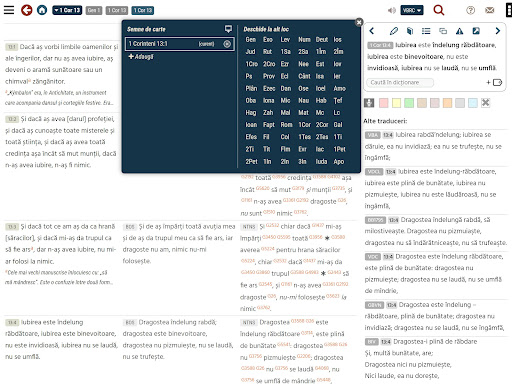Screen dimensions: 512x384
Task: Toggle audio with the speaker icon
Action: pos(392,10)
